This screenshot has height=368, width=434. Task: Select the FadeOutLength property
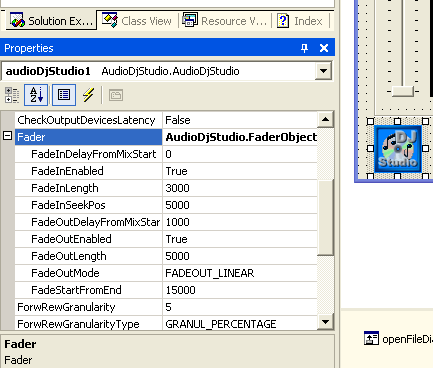tap(88, 256)
